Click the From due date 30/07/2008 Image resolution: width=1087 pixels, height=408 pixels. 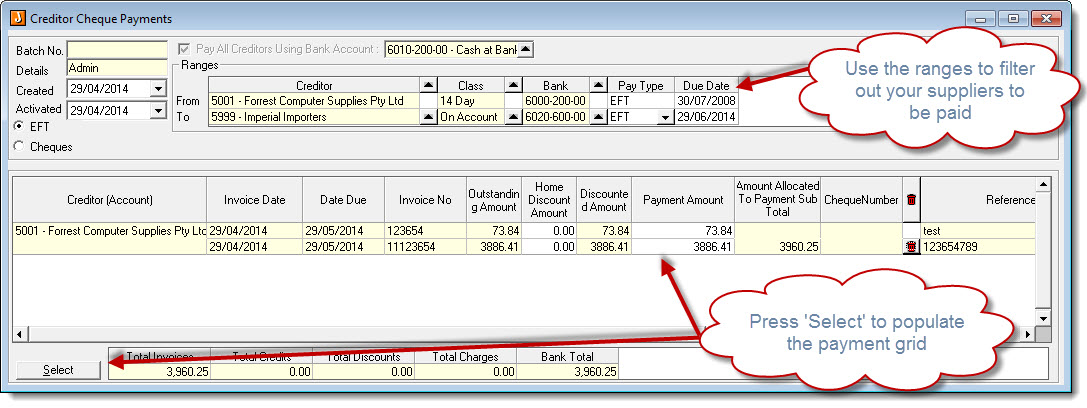coord(706,101)
